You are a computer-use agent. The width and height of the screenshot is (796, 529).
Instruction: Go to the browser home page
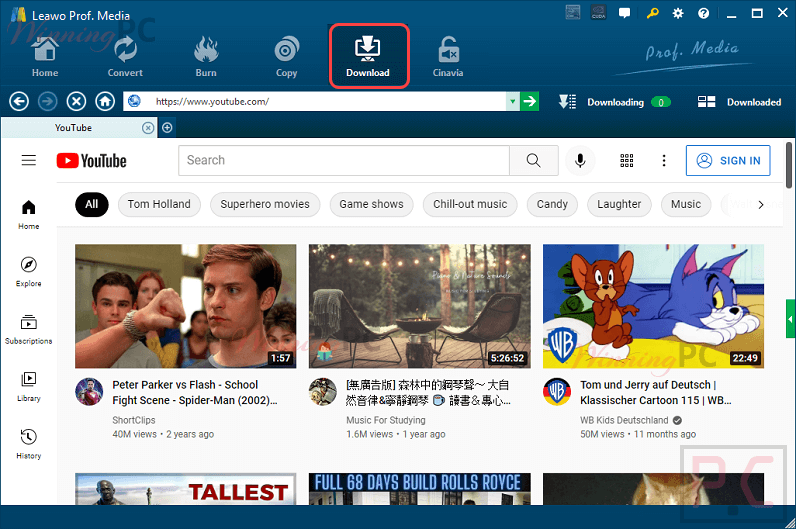click(x=105, y=102)
